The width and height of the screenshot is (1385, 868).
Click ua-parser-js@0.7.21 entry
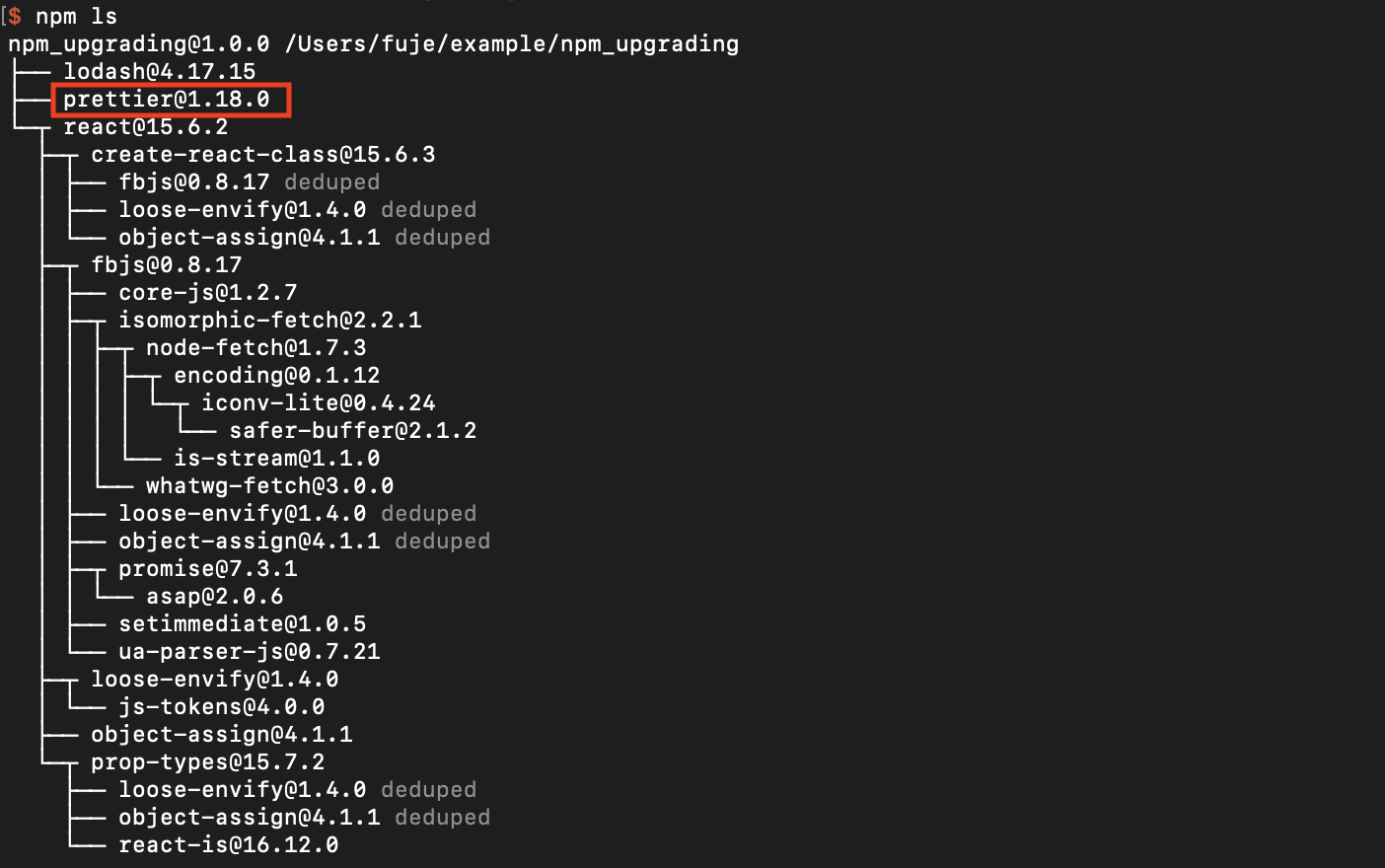(x=249, y=652)
